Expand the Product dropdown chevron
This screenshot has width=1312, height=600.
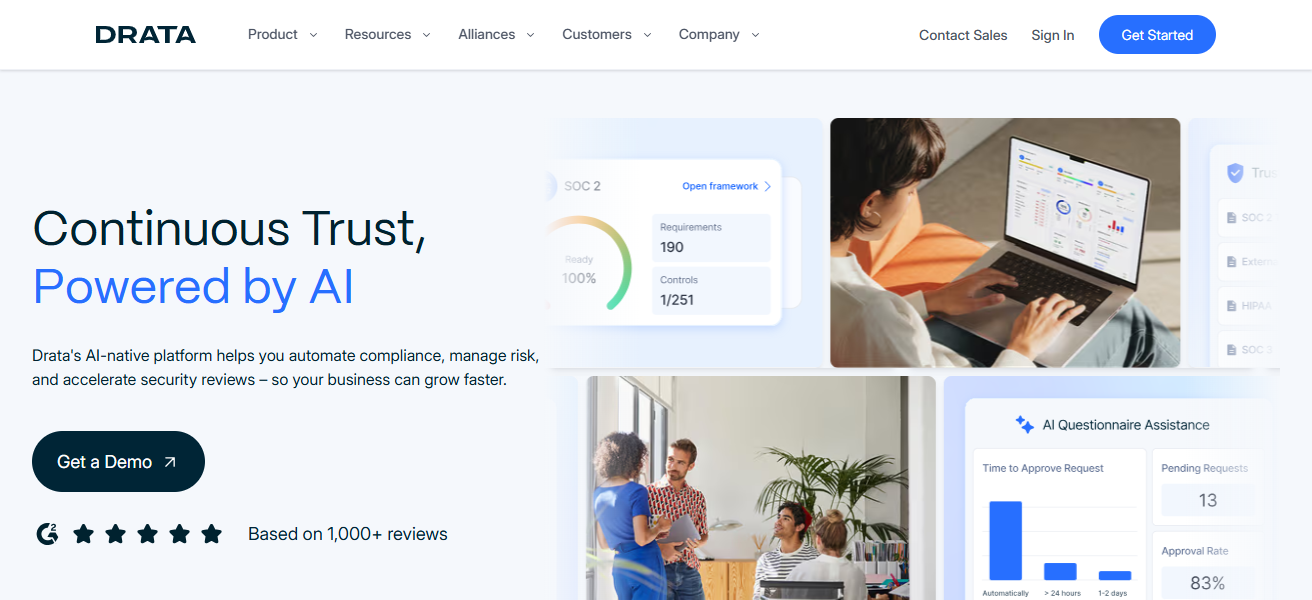(313, 35)
